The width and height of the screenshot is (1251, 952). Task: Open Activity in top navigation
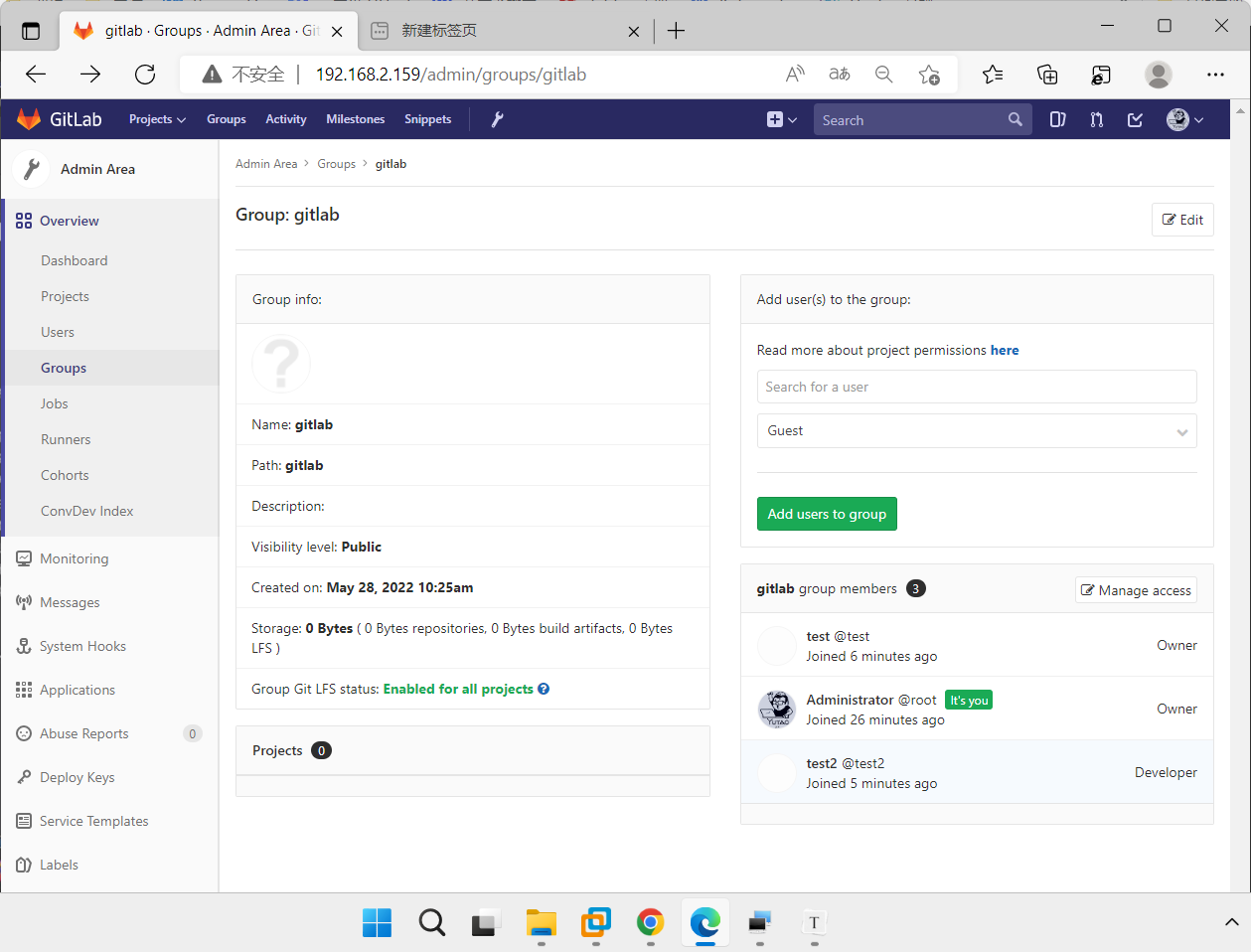coord(286,119)
